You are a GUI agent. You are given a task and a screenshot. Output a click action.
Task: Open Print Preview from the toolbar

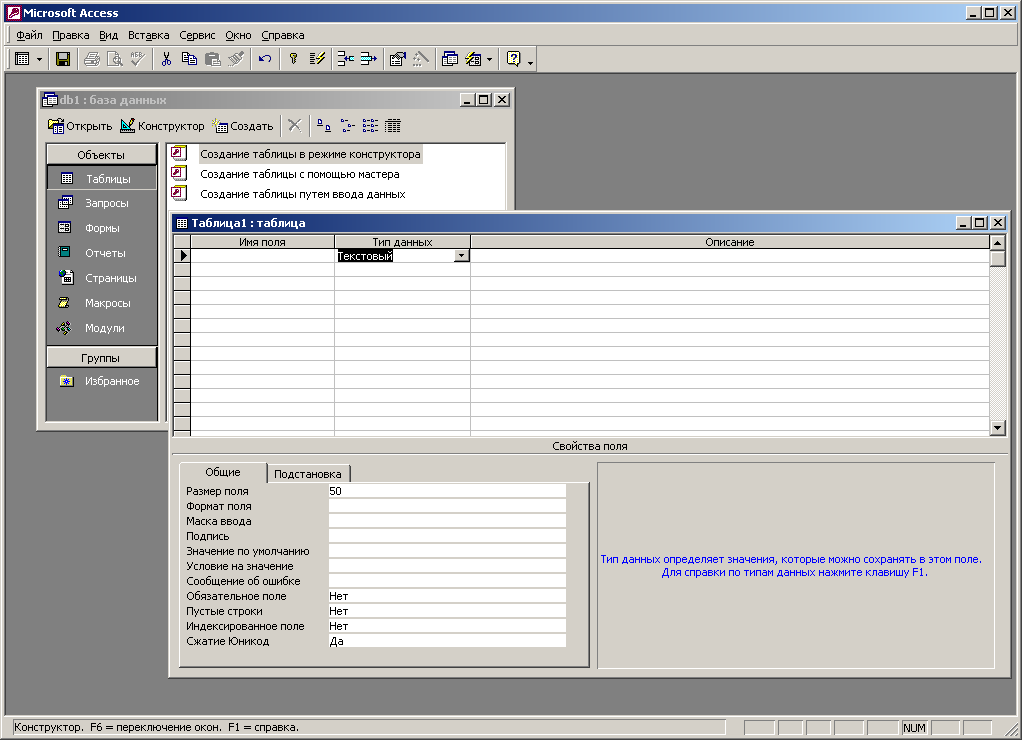[115, 59]
